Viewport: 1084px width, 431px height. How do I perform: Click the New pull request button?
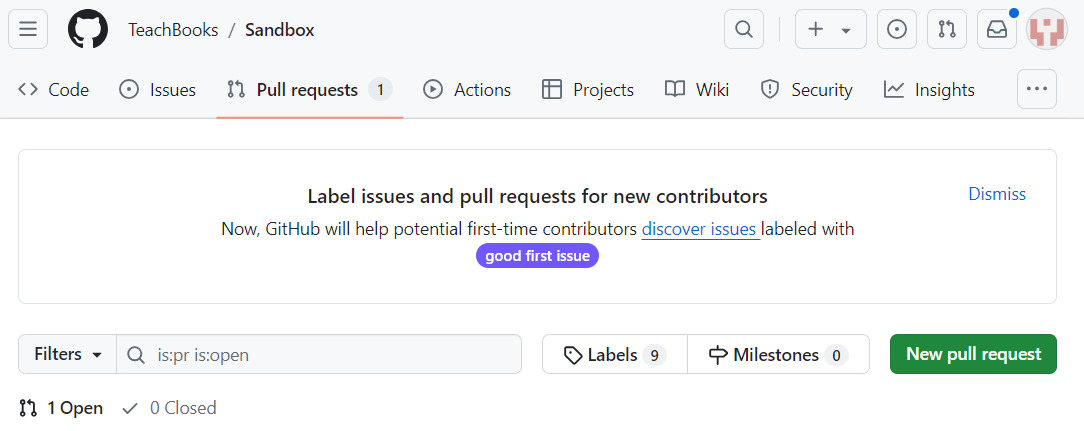[x=973, y=354]
